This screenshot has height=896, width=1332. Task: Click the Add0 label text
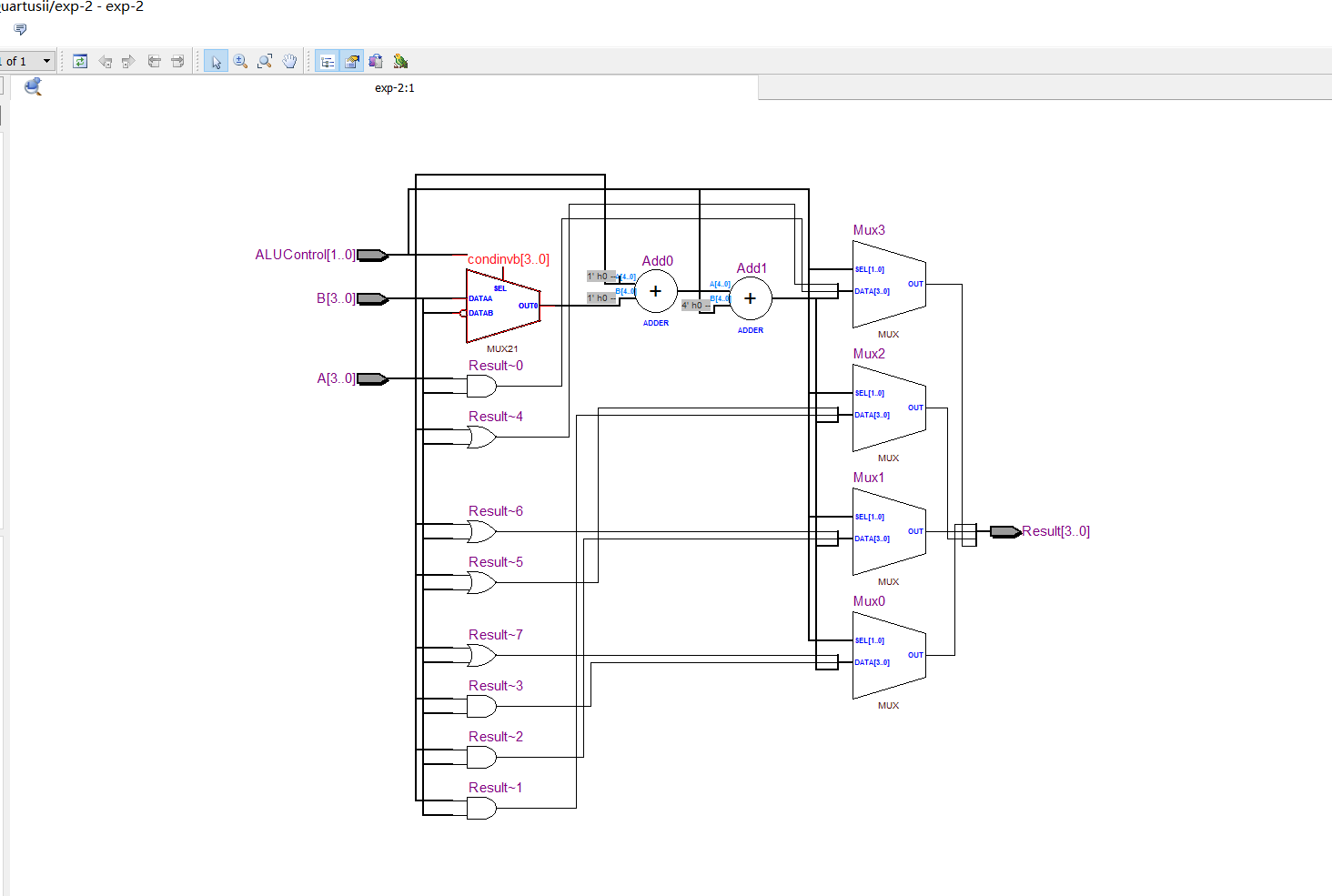pos(658,261)
